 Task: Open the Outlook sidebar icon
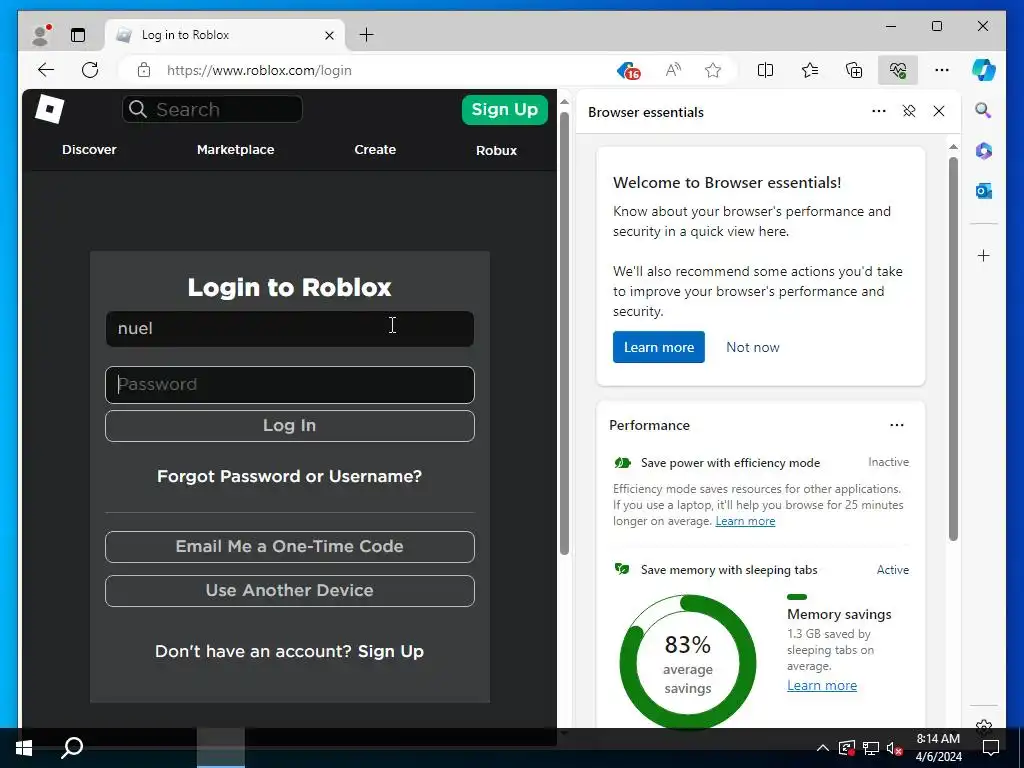click(x=984, y=191)
